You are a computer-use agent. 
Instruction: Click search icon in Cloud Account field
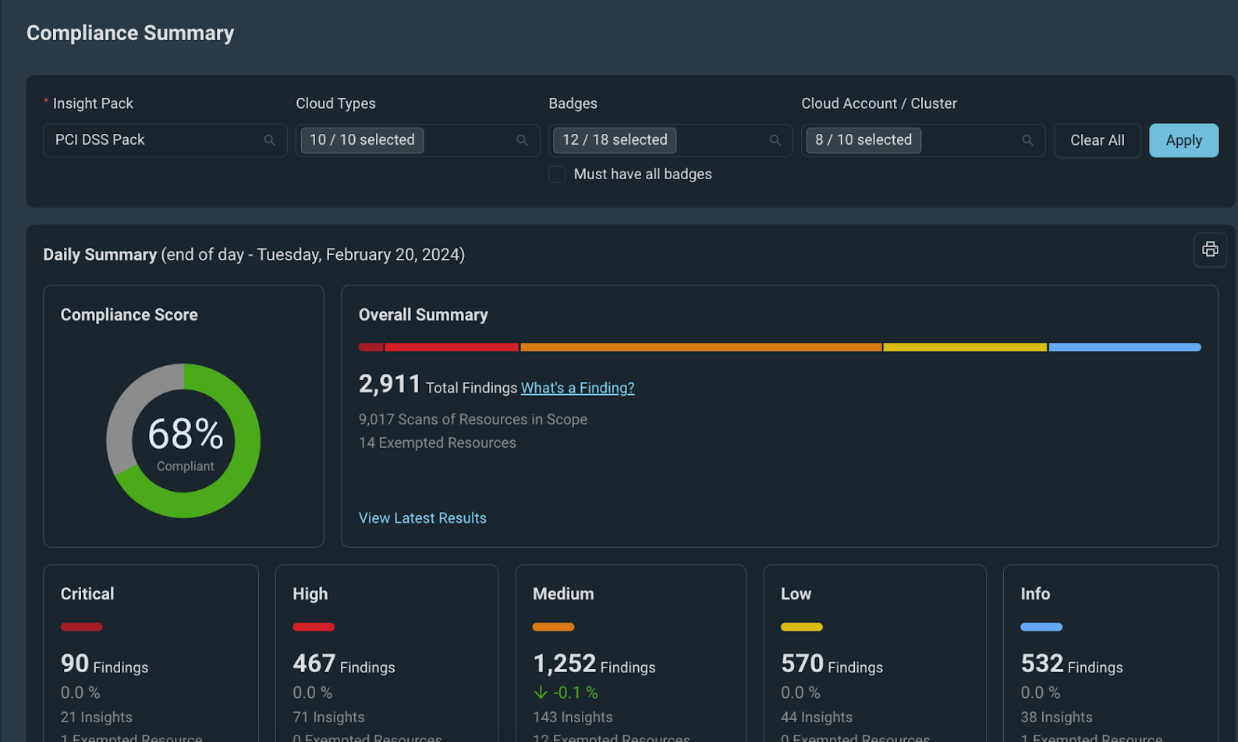[1027, 141]
